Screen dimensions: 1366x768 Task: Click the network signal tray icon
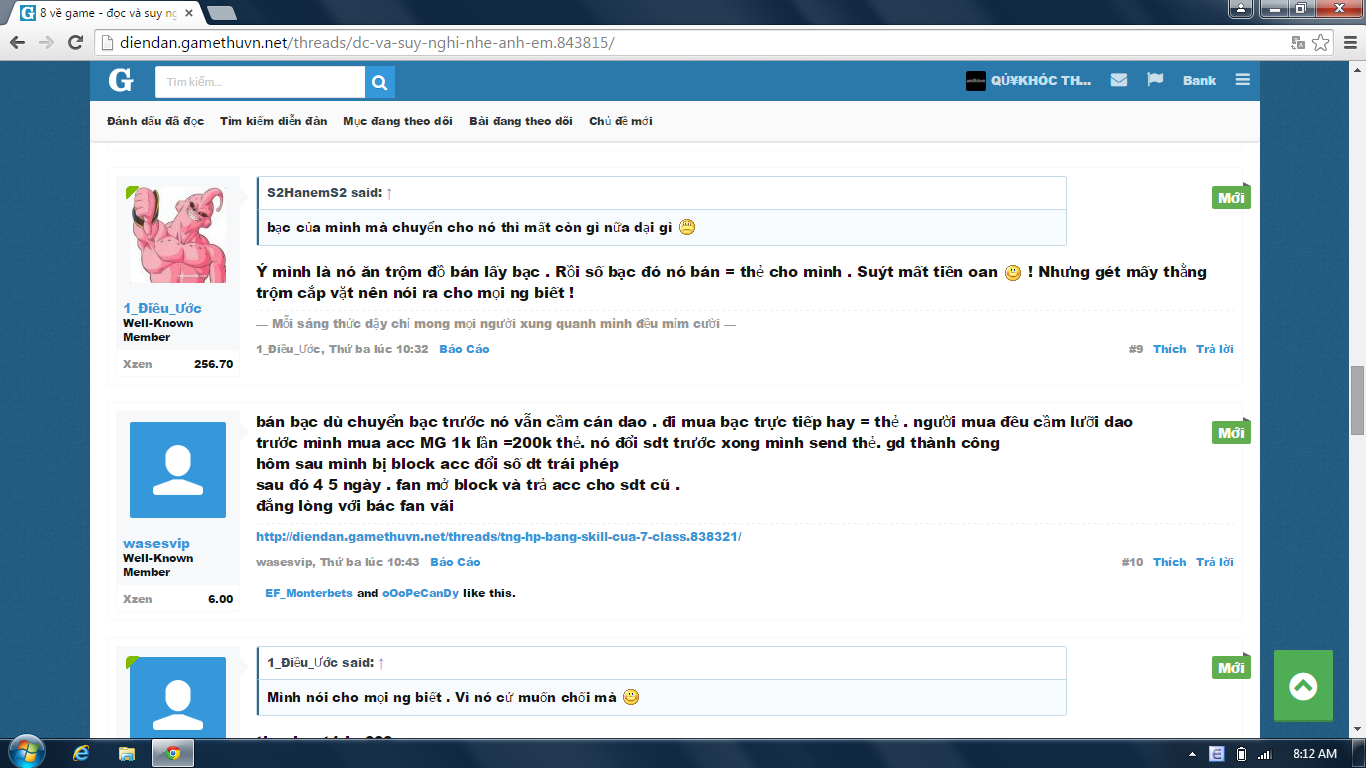click(x=1264, y=753)
